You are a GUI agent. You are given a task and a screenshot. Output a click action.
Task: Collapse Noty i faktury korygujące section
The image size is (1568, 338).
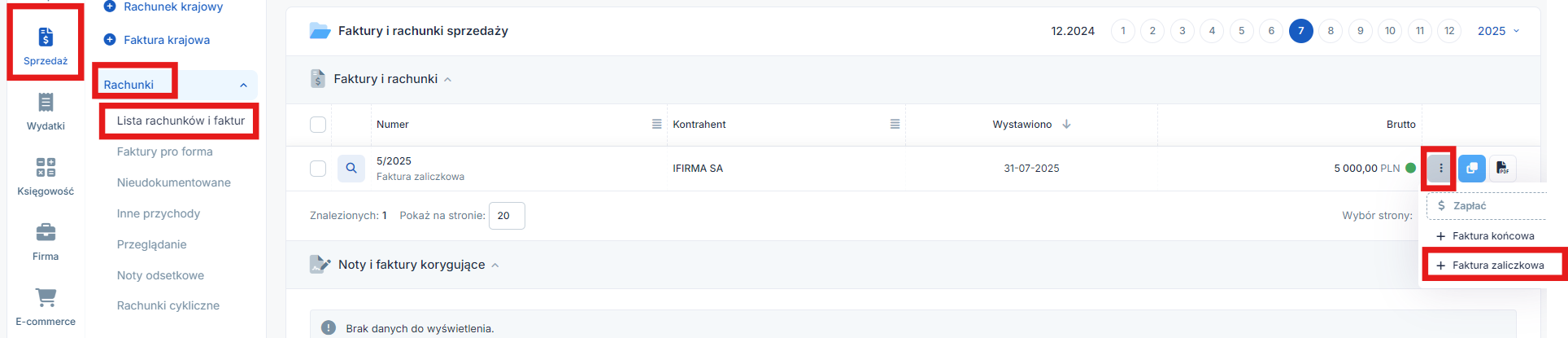coord(495,266)
